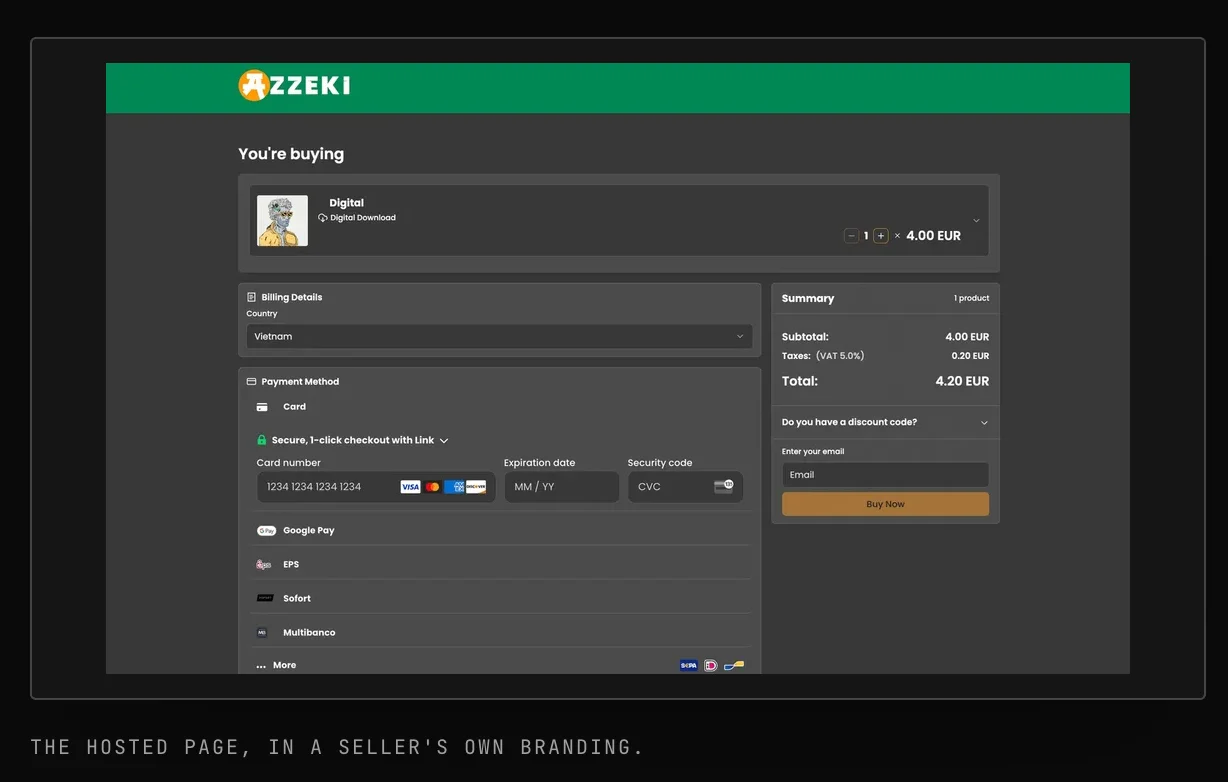Click the Buy Now button
Screen dimensions: 1228x782
pos(885,504)
